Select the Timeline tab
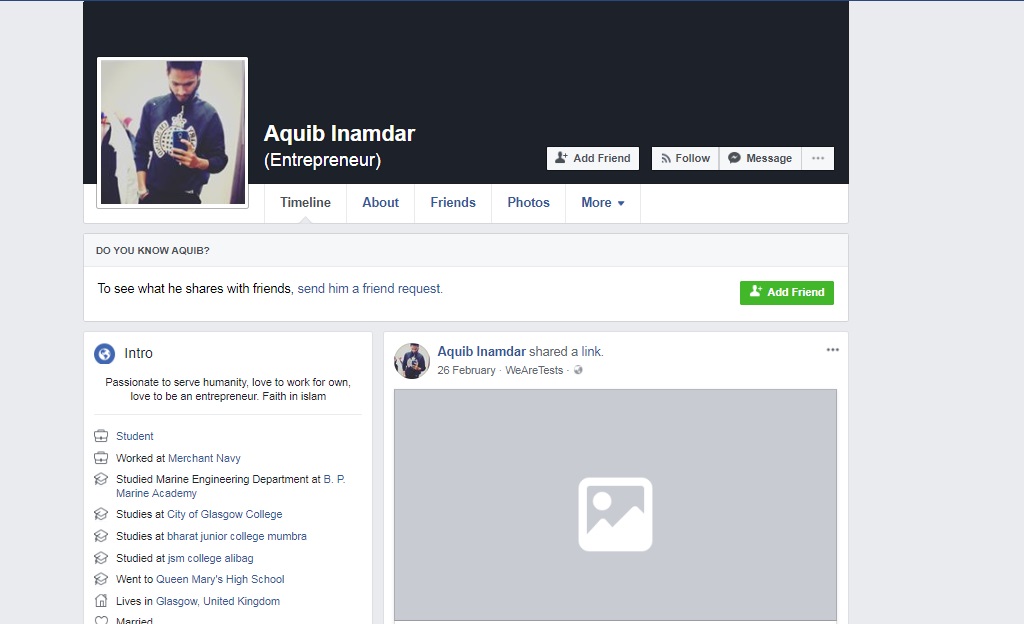 [305, 202]
